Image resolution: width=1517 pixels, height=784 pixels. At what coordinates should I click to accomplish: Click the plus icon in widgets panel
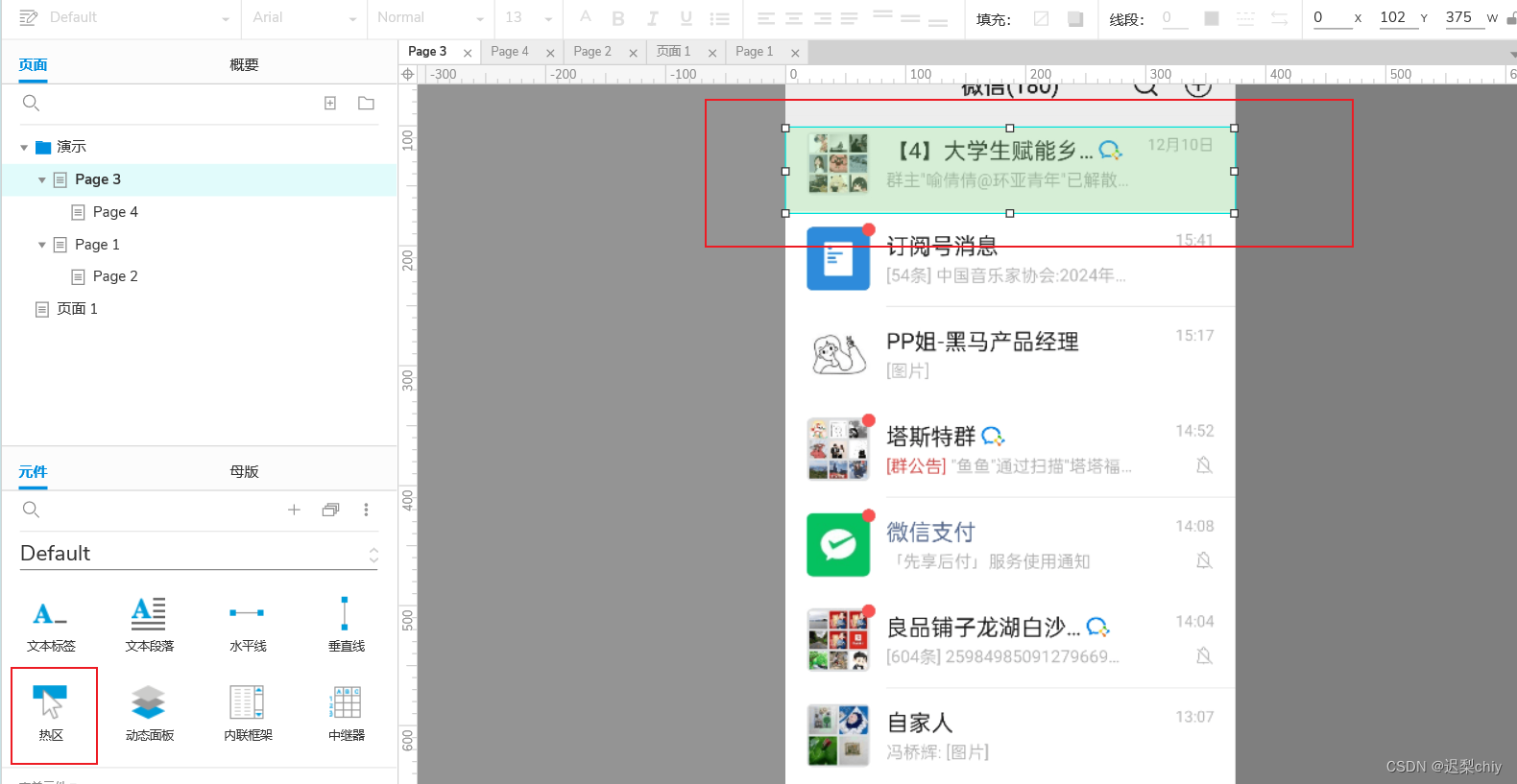coord(294,510)
